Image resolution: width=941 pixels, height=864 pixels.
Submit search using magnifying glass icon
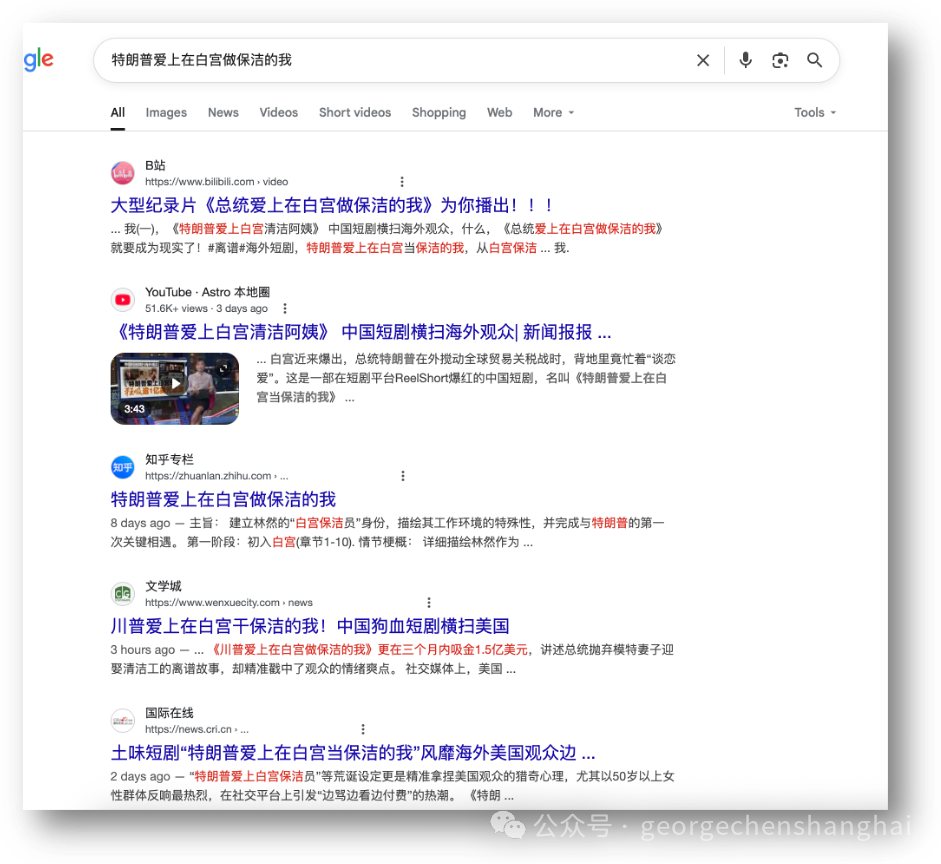click(x=814, y=60)
